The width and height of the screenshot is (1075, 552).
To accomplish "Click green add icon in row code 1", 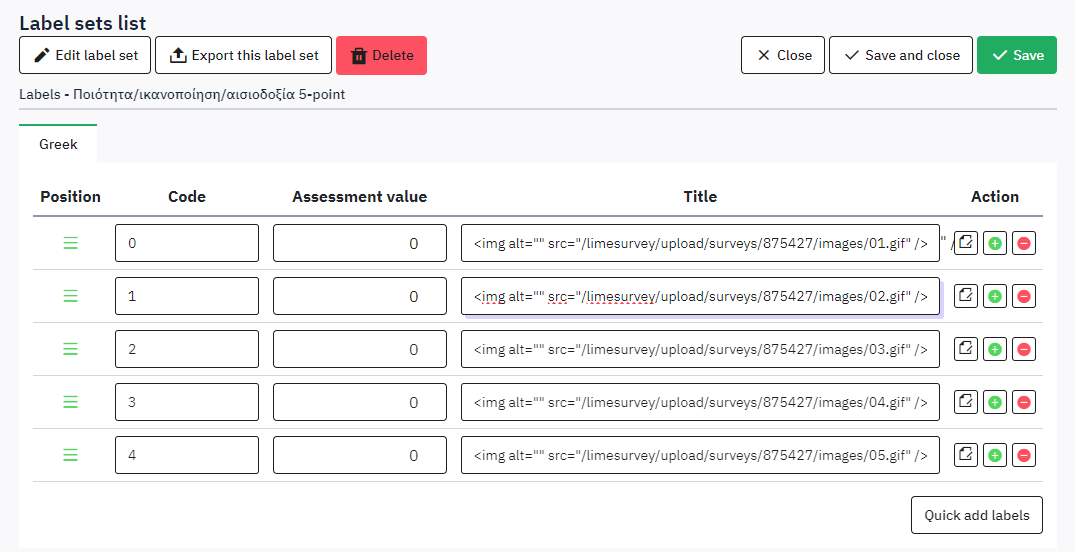I will [994, 296].
